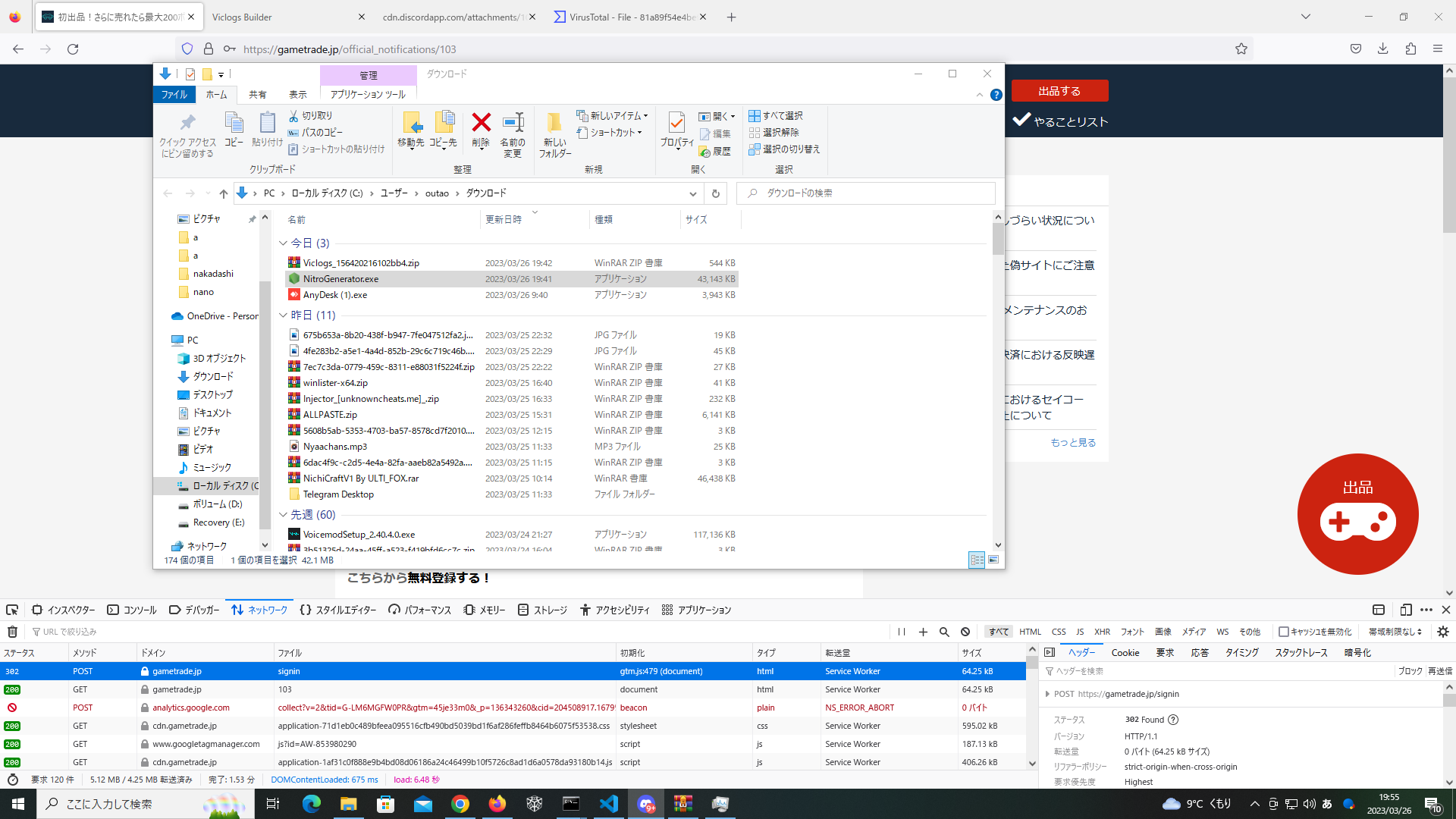1456x819 pixels.
Task: Refresh the Explorer folder view
Action: (715, 193)
